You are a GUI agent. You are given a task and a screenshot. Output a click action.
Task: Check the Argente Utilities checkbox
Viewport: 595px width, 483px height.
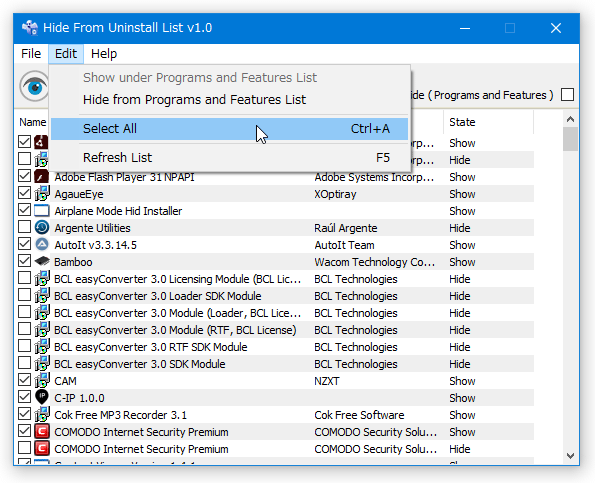(x=24, y=227)
